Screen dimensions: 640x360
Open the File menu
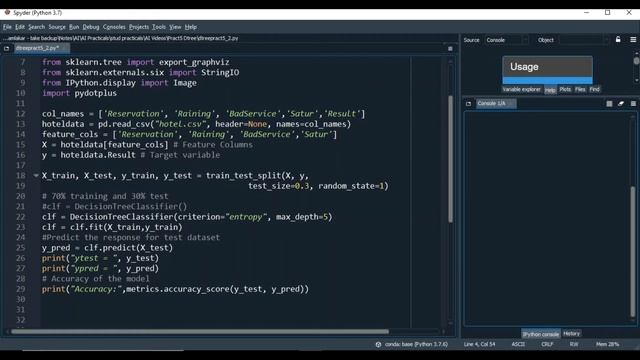[7, 27]
